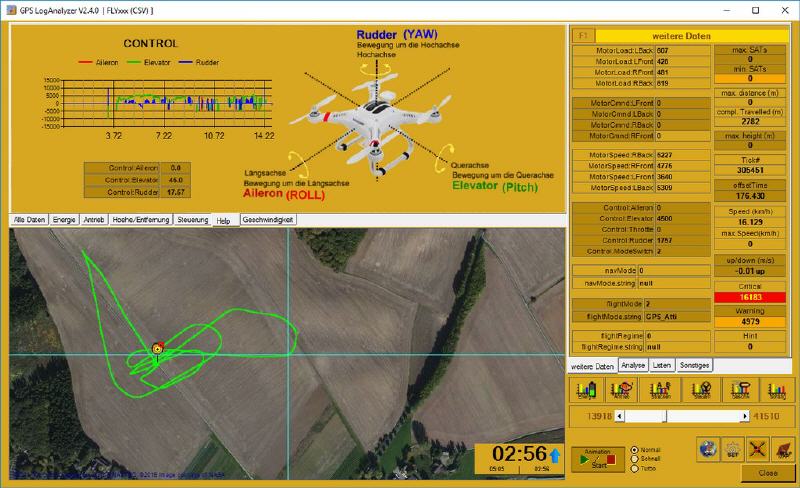Click the crossed-out red X icon

[758, 449]
